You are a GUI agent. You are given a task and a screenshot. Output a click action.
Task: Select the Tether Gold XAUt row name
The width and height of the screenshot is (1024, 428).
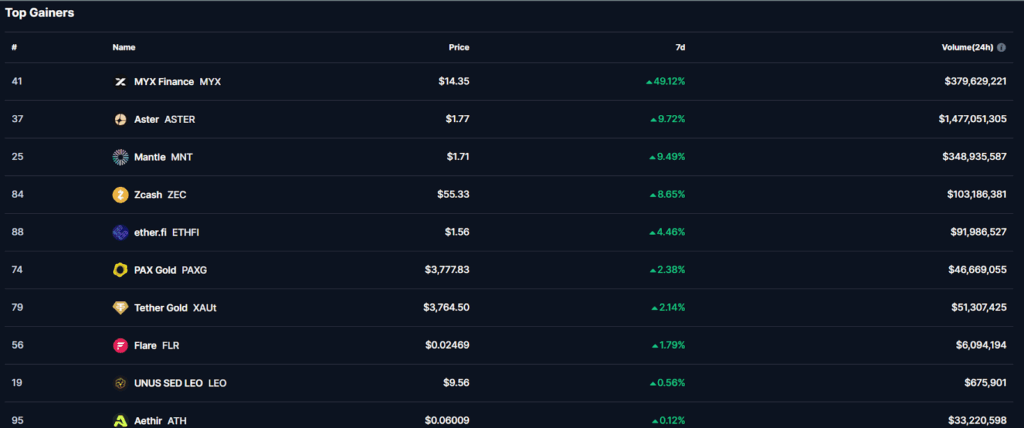pyautogui.click(x=175, y=308)
